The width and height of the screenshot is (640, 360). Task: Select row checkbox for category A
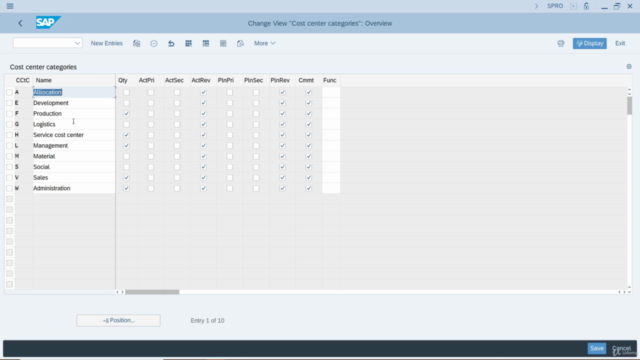pyautogui.click(x=9, y=92)
